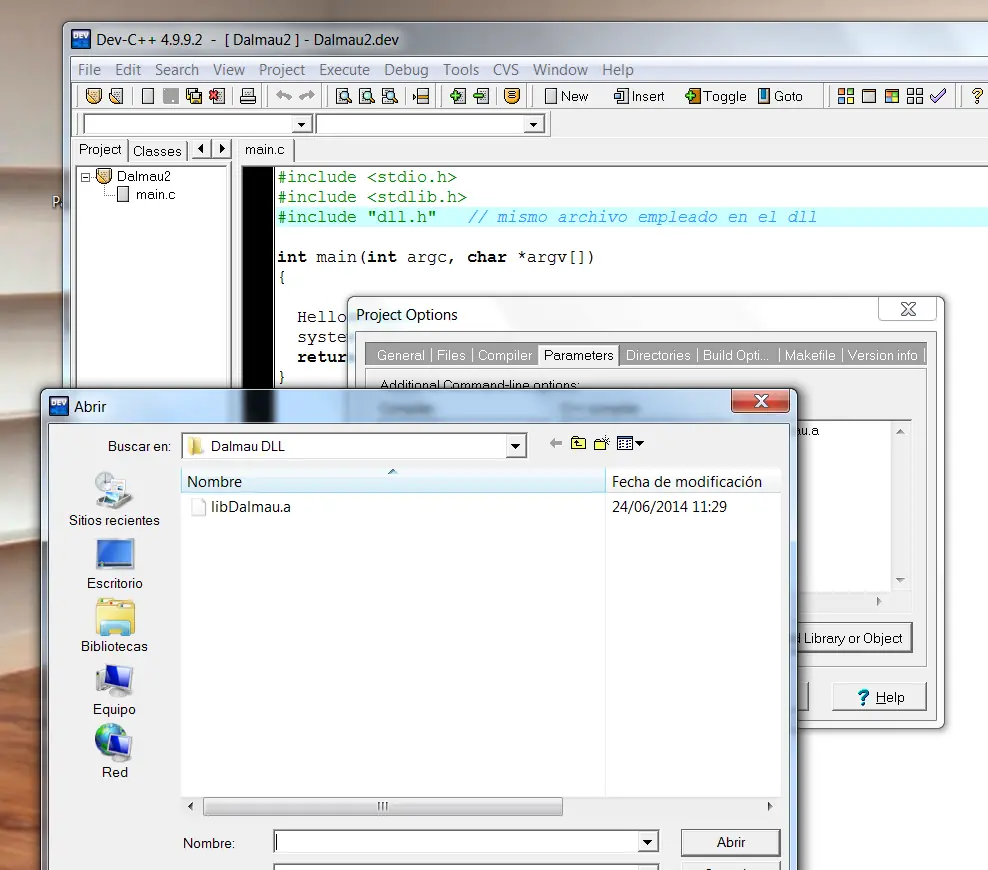988x870 pixels.
Task: Go to Escritorio location
Action: 115,564
